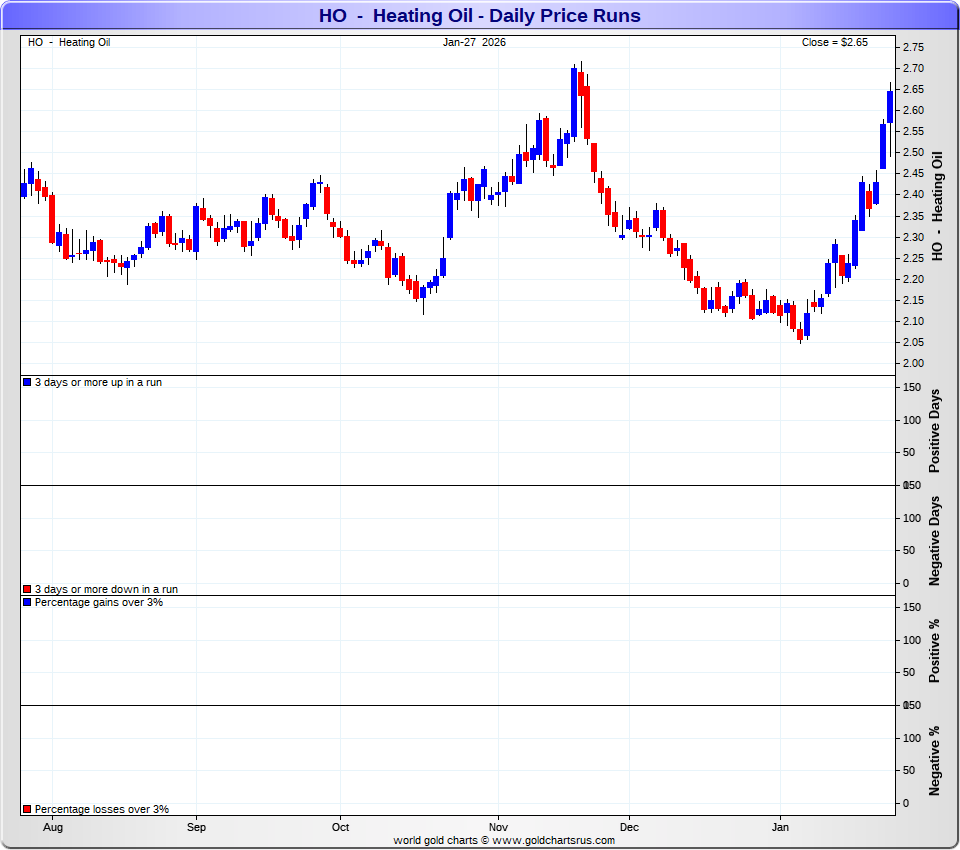
Task: Click the 'HO - Heating Oil' label at top-left
Action: pyautogui.click(x=69, y=42)
